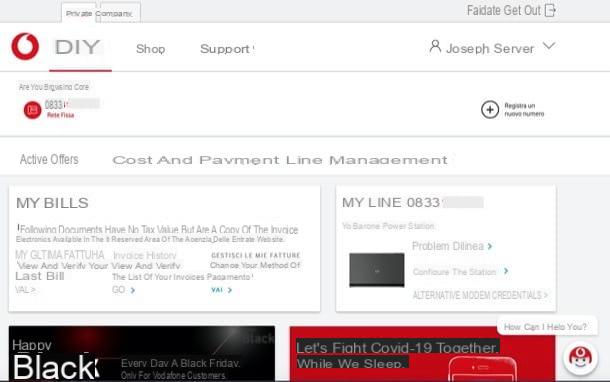The width and height of the screenshot is (610, 382).
Task: Click the Get Out logout icon
Action: [550, 10]
